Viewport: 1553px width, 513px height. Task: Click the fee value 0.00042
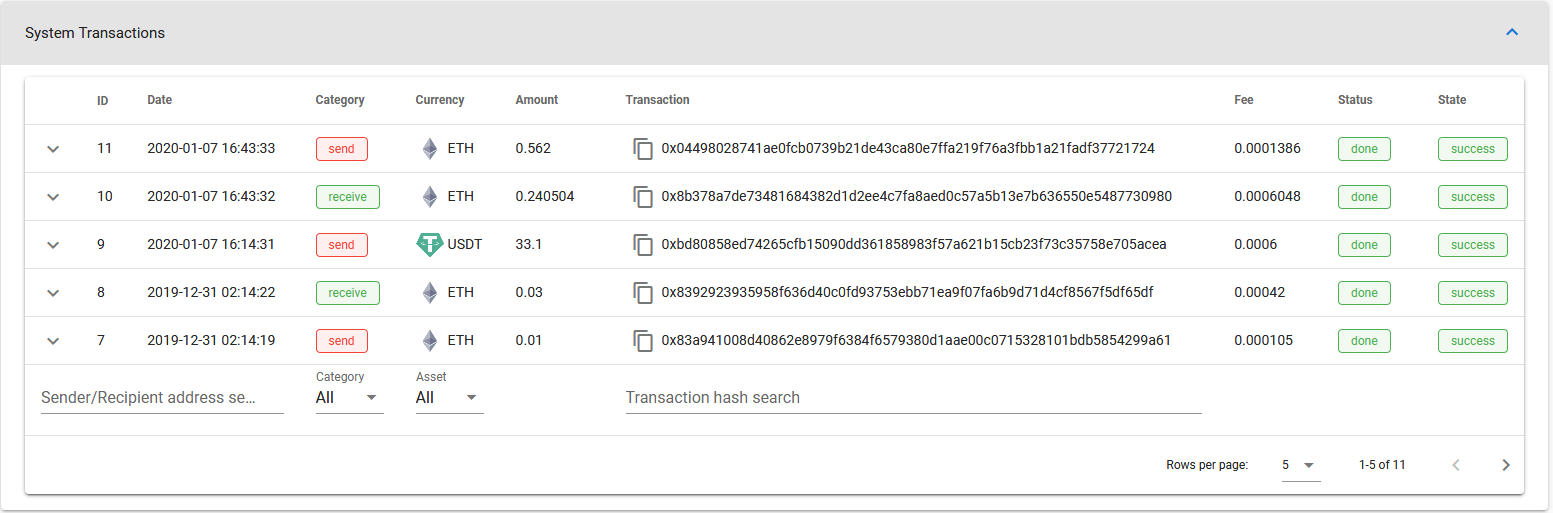1259,293
